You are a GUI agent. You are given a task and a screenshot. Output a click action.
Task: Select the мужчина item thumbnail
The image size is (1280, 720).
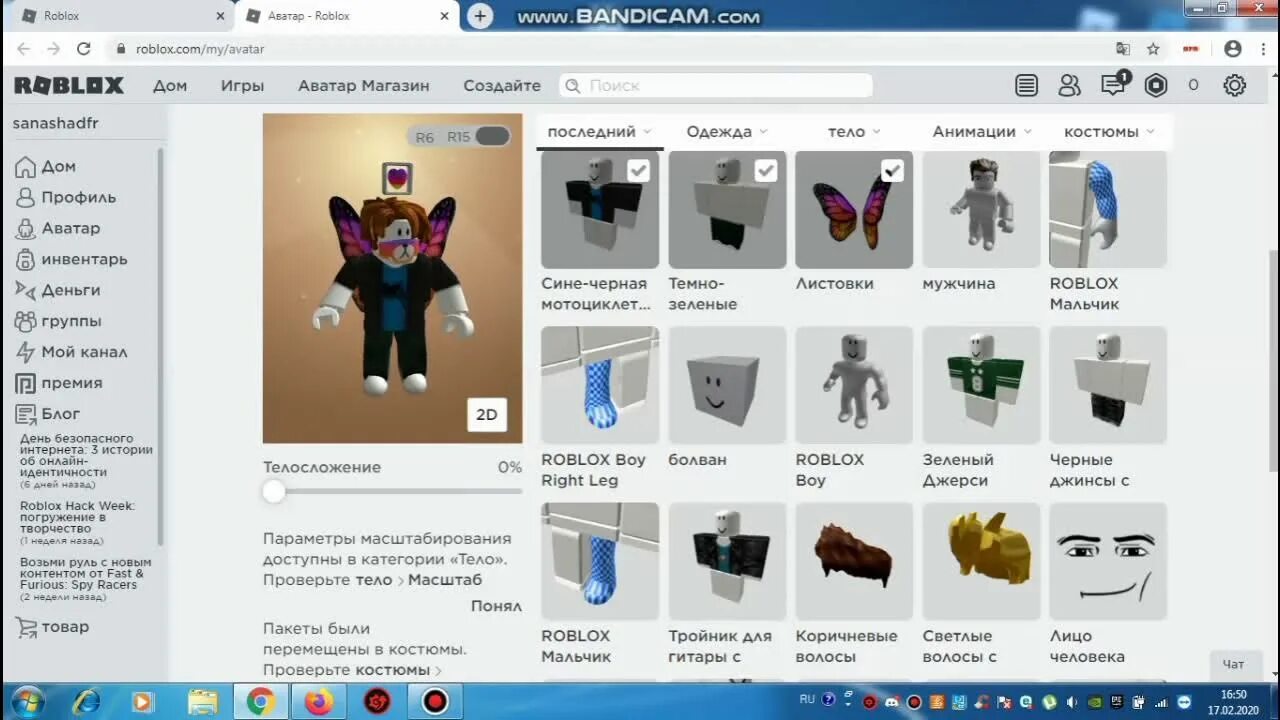981,210
